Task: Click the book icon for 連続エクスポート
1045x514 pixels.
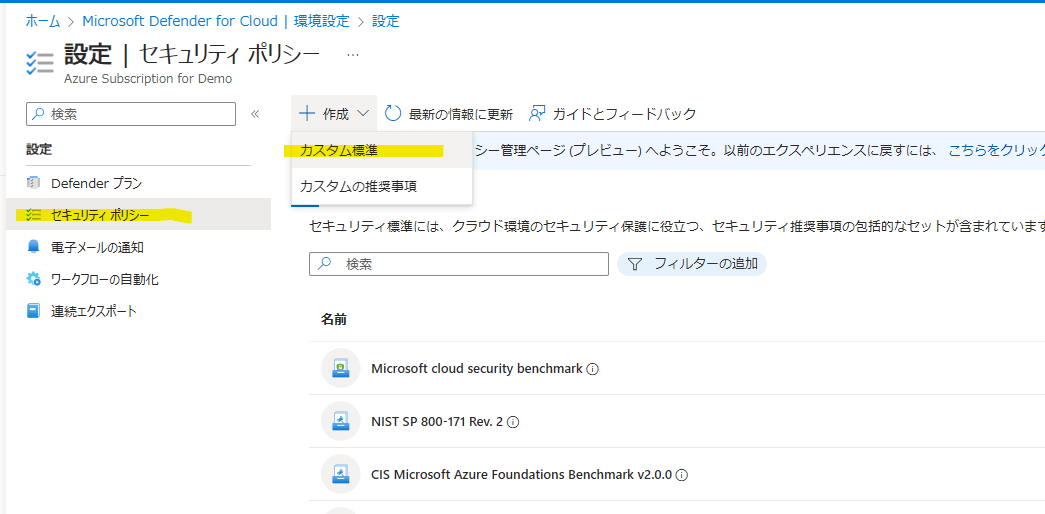Action: (x=33, y=311)
